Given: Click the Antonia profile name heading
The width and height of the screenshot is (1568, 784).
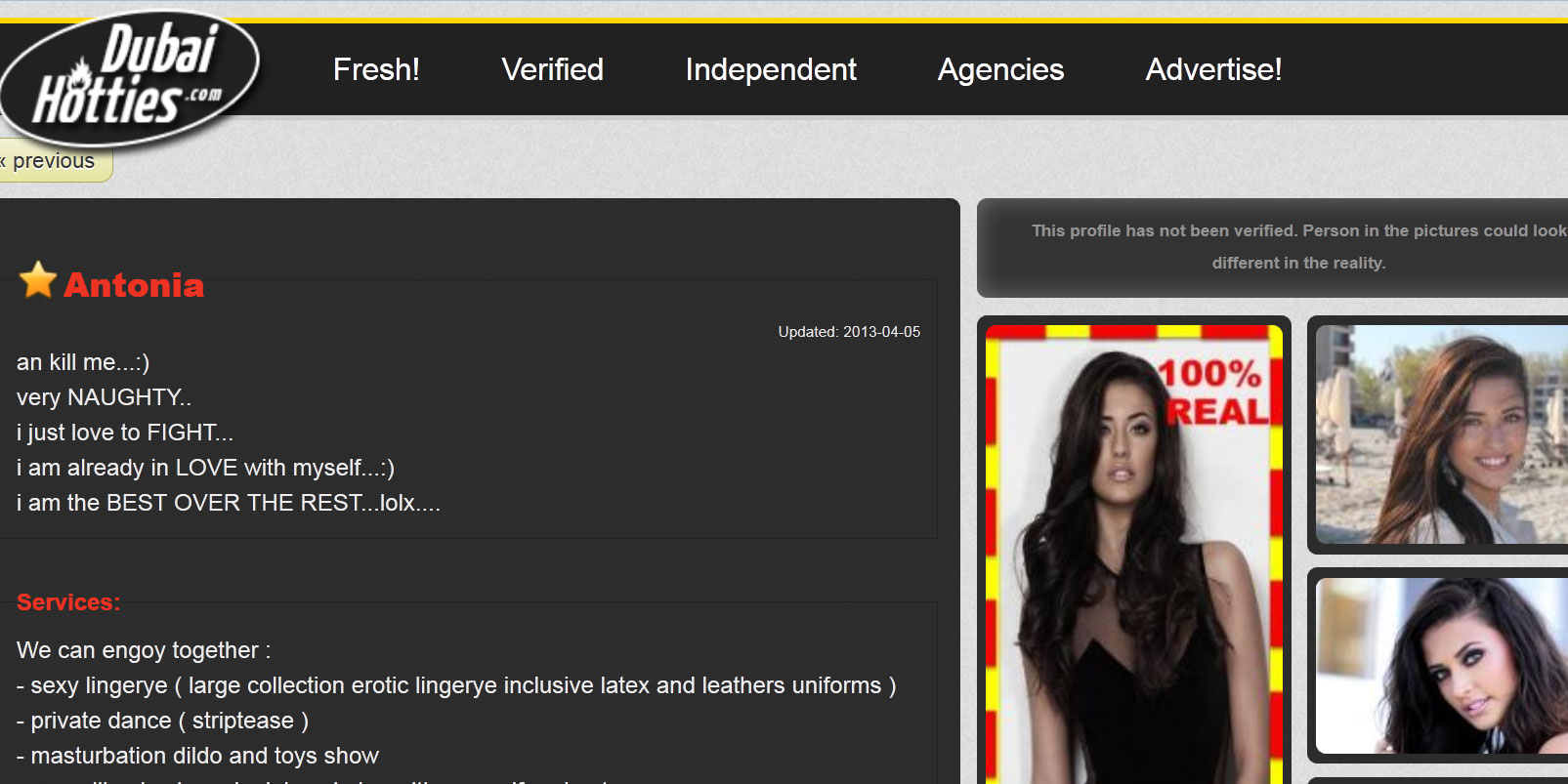Looking at the screenshot, I should point(134,285).
